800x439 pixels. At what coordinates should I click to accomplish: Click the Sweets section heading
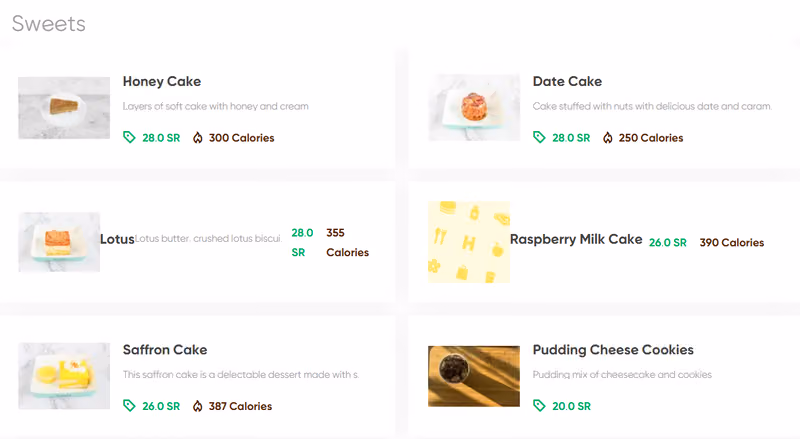49,23
